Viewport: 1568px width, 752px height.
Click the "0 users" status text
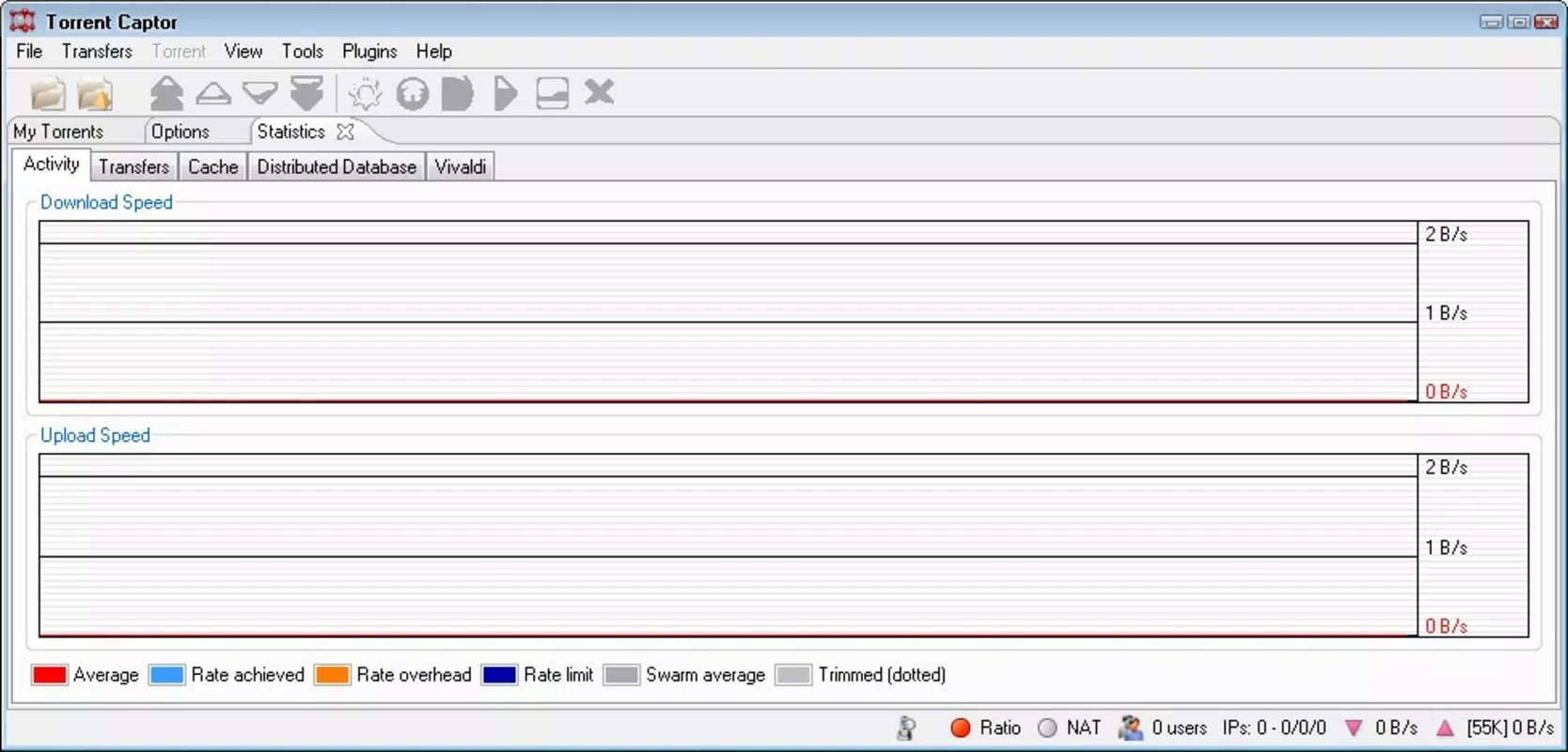click(x=1180, y=728)
